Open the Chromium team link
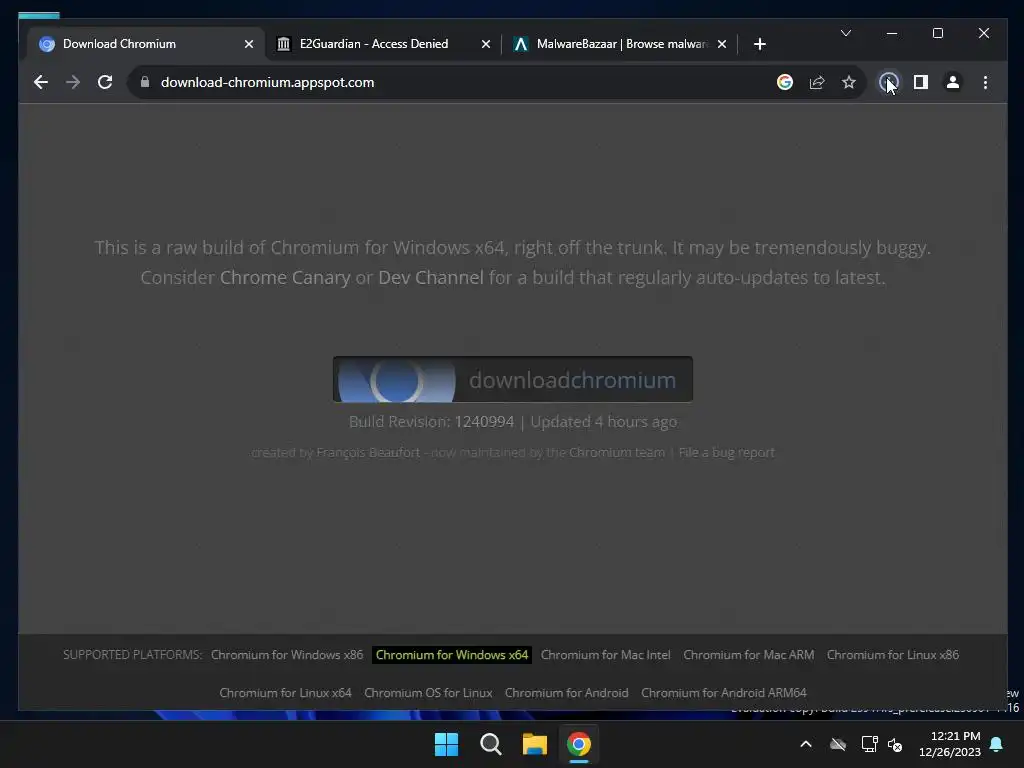This screenshot has height=768, width=1024. (x=616, y=453)
